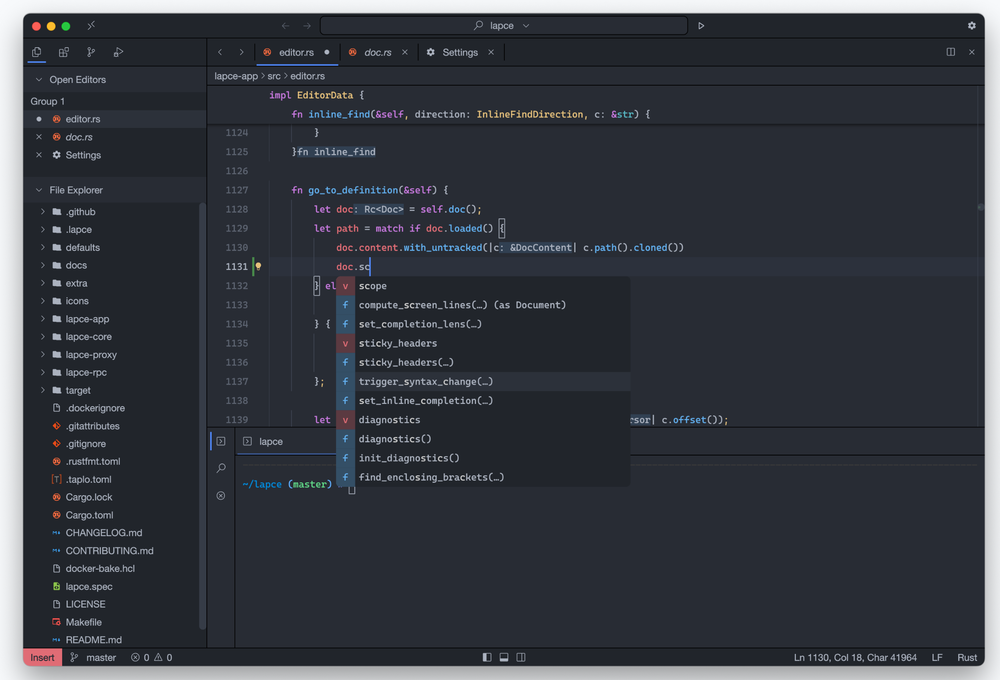This screenshot has height=680, width=1000.
Task: Choose init_diagnostics() completion item
Action: [483, 458]
